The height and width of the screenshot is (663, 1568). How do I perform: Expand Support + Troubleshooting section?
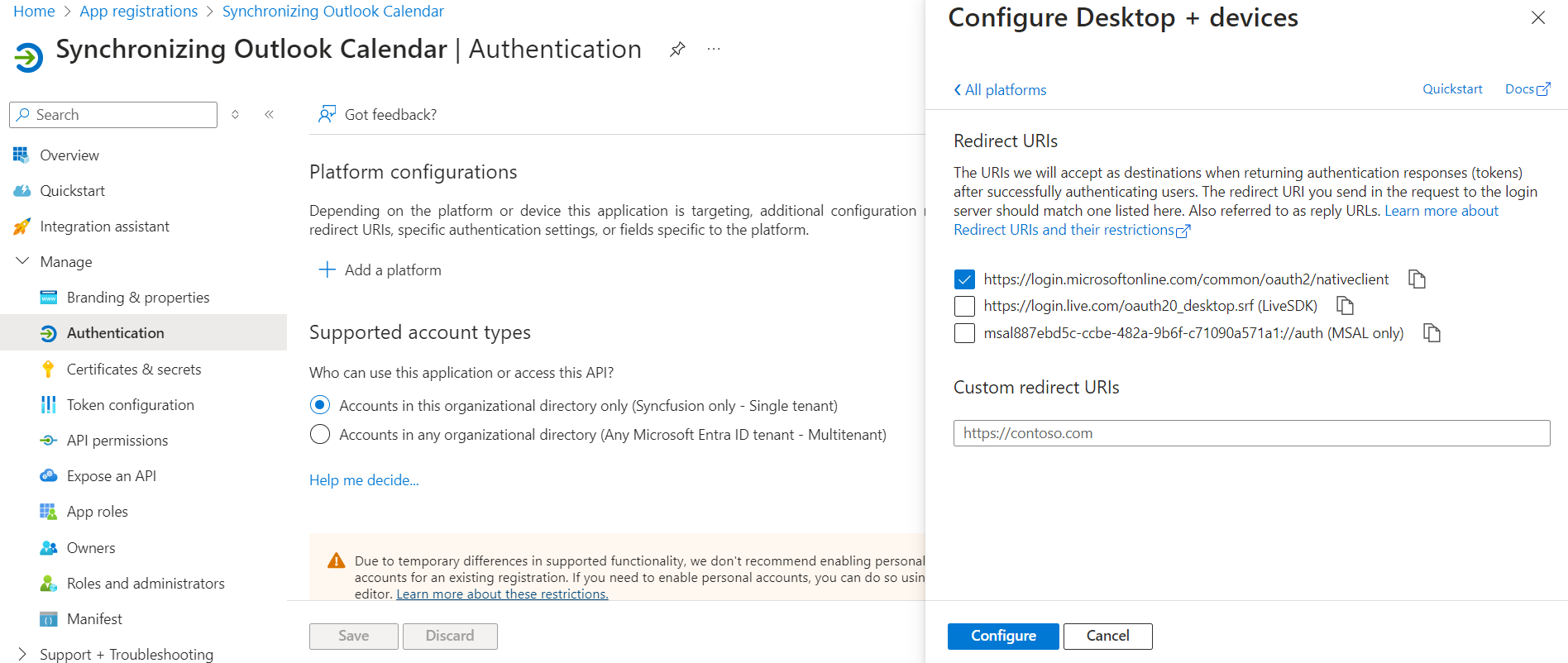(22, 654)
